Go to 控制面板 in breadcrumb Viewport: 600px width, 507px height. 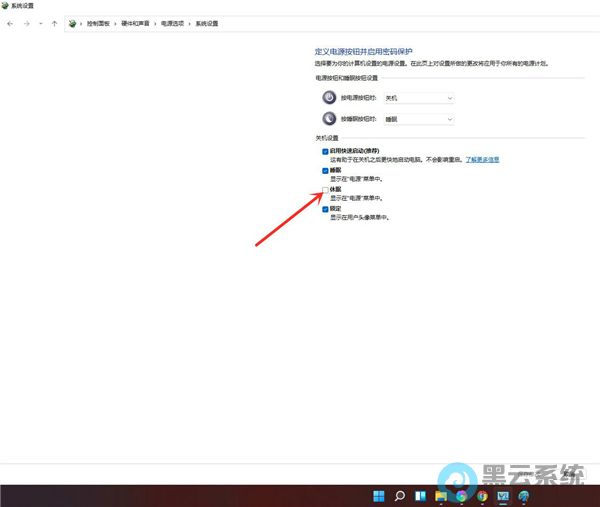[x=98, y=22]
